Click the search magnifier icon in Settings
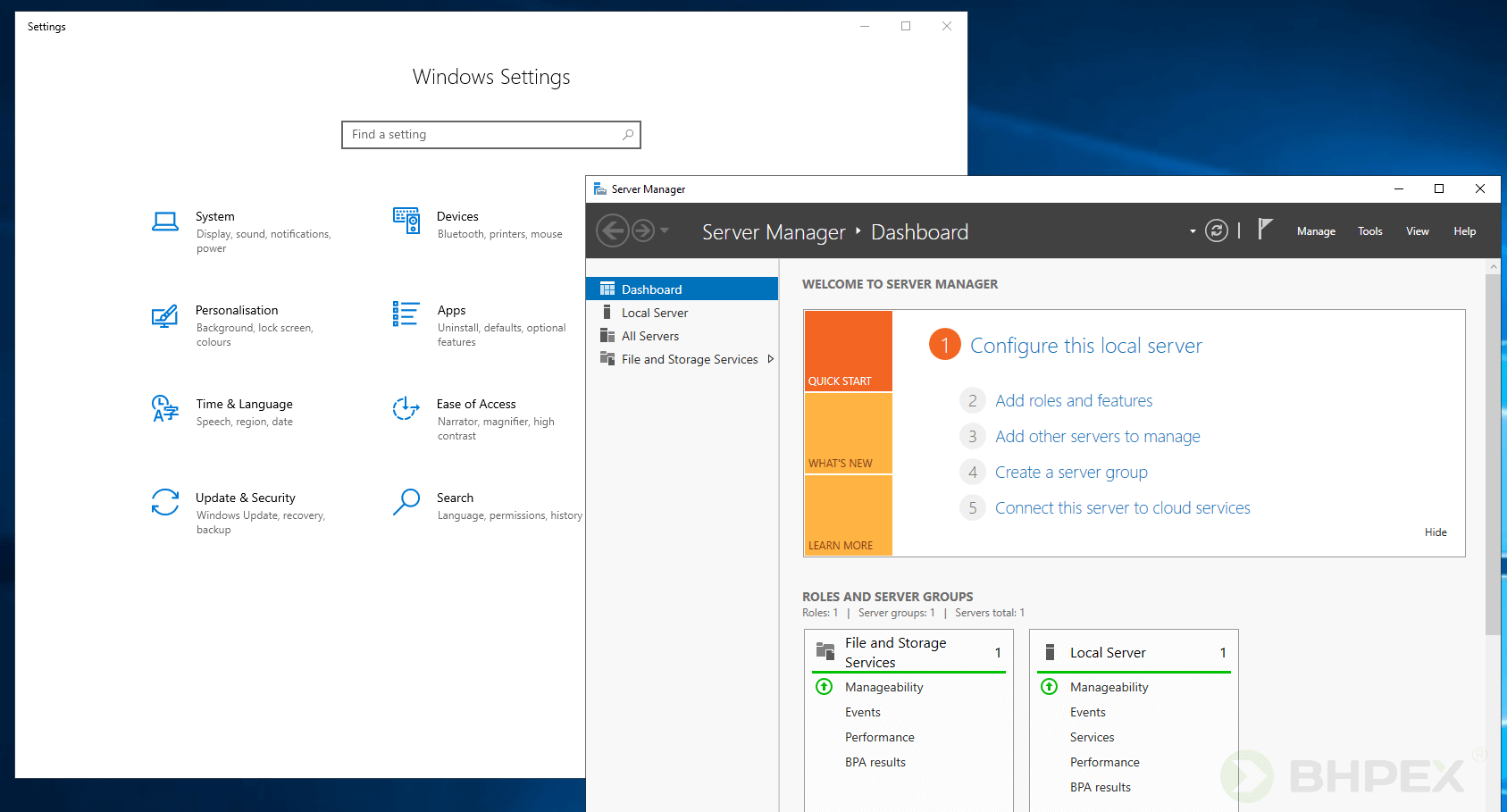Viewport: 1507px width, 812px height. point(628,135)
